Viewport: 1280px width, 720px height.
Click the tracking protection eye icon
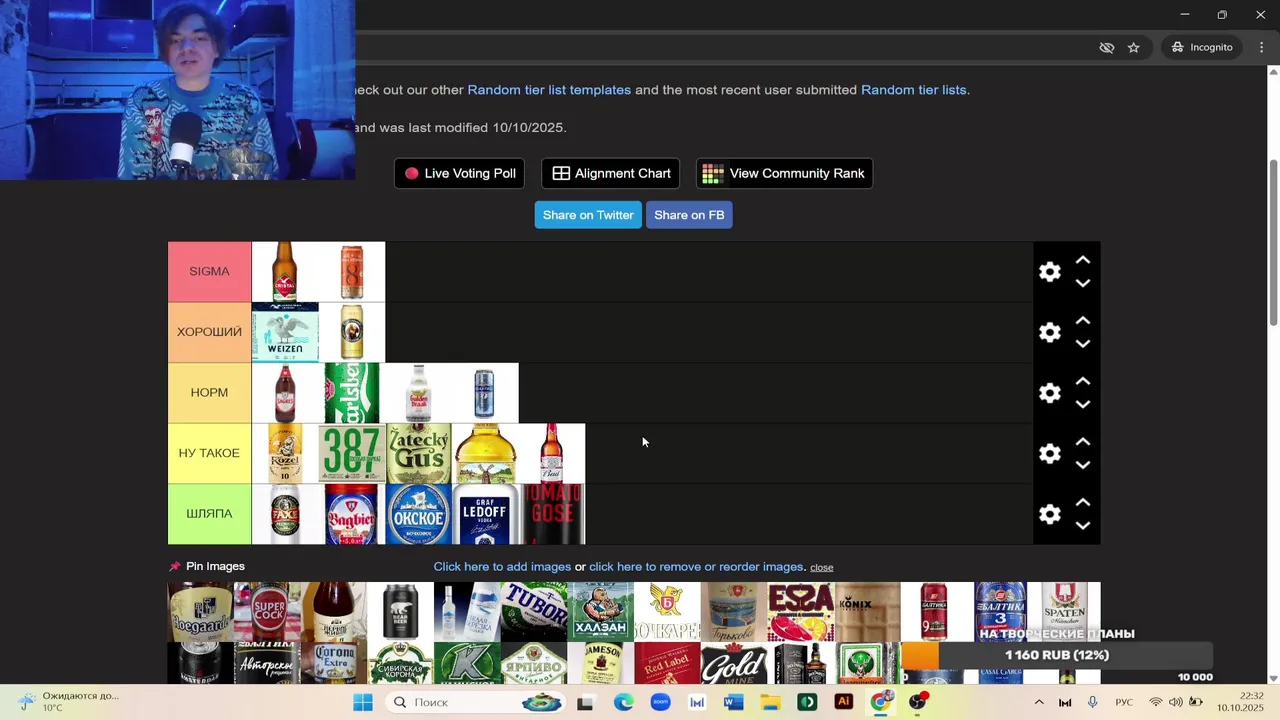tap(1106, 47)
